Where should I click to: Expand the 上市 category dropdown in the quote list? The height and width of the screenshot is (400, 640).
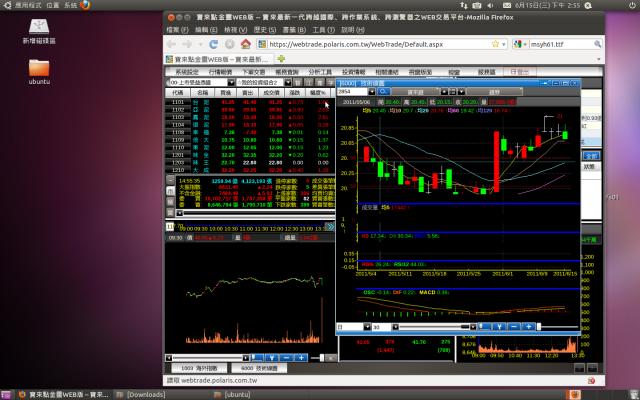coord(231,82)
